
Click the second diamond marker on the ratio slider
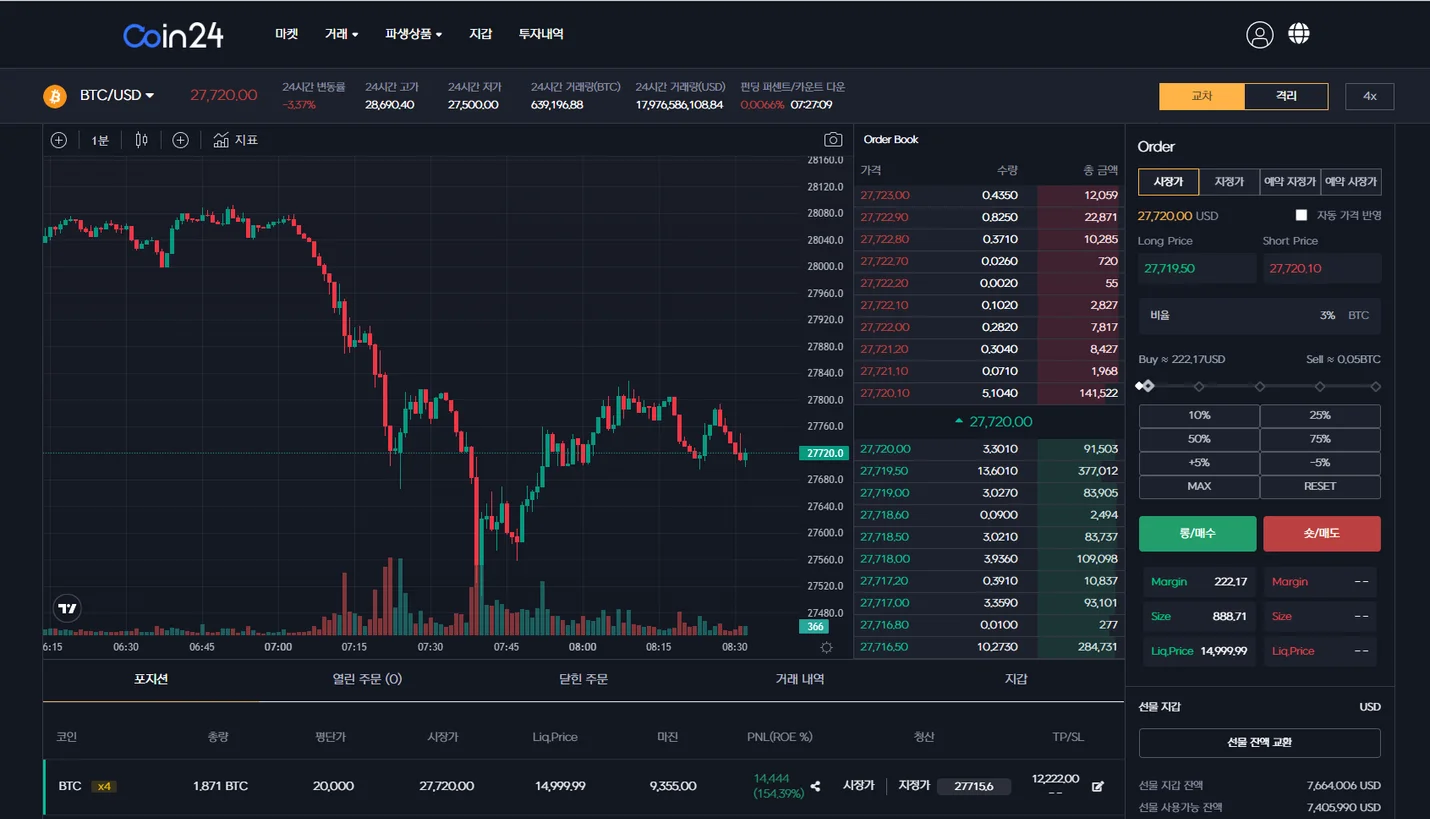[1199, 386]
